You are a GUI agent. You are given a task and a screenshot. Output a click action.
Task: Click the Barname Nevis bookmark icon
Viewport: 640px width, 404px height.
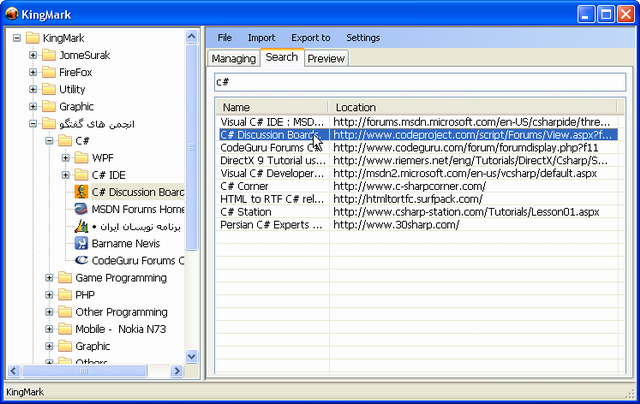pyautogui.click(x=81, y=243)
